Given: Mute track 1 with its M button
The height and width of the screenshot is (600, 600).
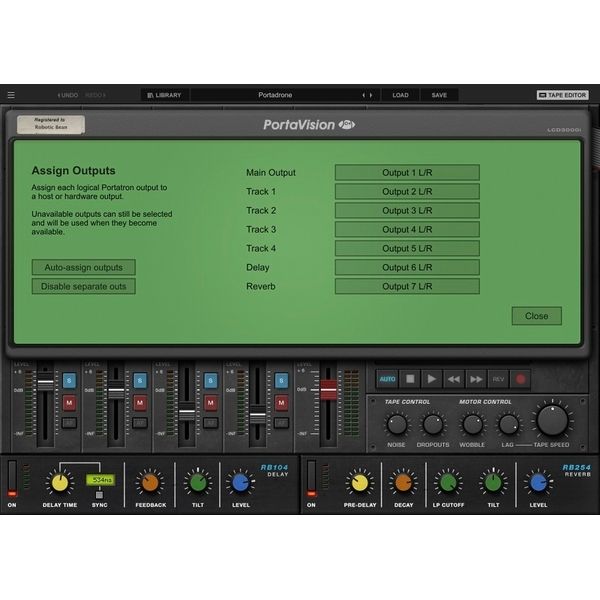Looking at the screenshot, I should 69,403.
